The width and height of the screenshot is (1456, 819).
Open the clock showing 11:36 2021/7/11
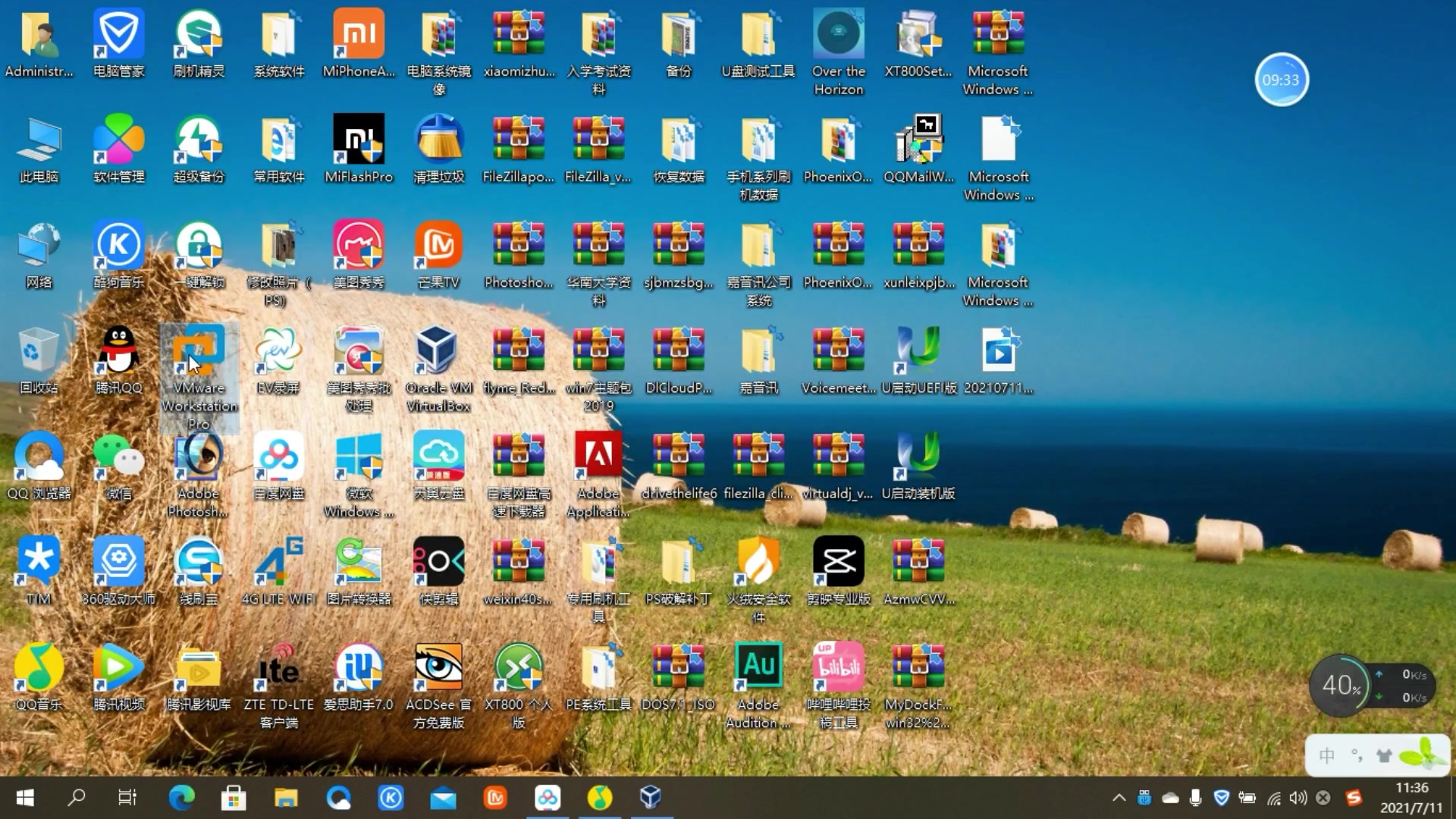click(1411, 798)
